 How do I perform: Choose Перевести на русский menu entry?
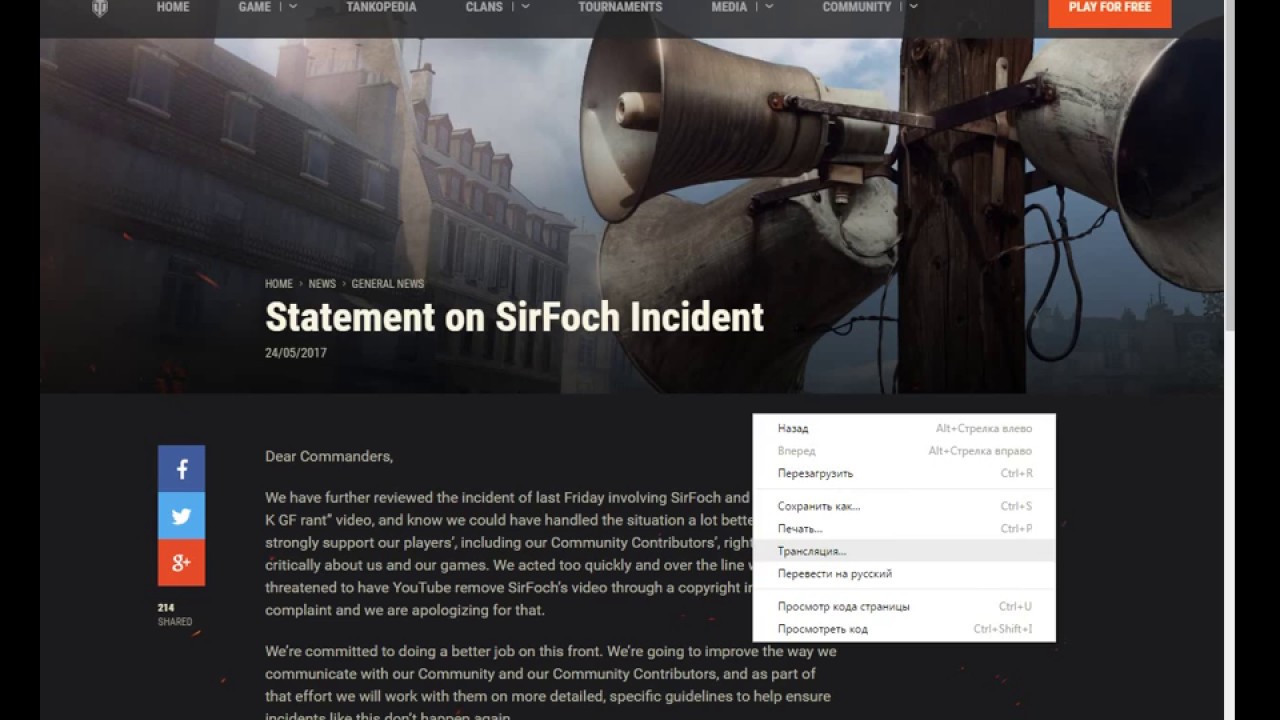[904, 574]
